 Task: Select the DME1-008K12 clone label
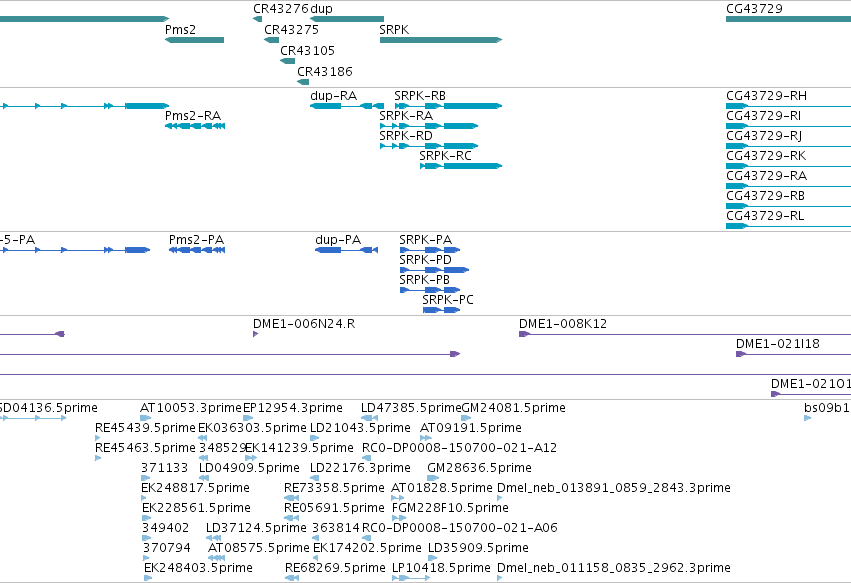click(x=563, y=324)
